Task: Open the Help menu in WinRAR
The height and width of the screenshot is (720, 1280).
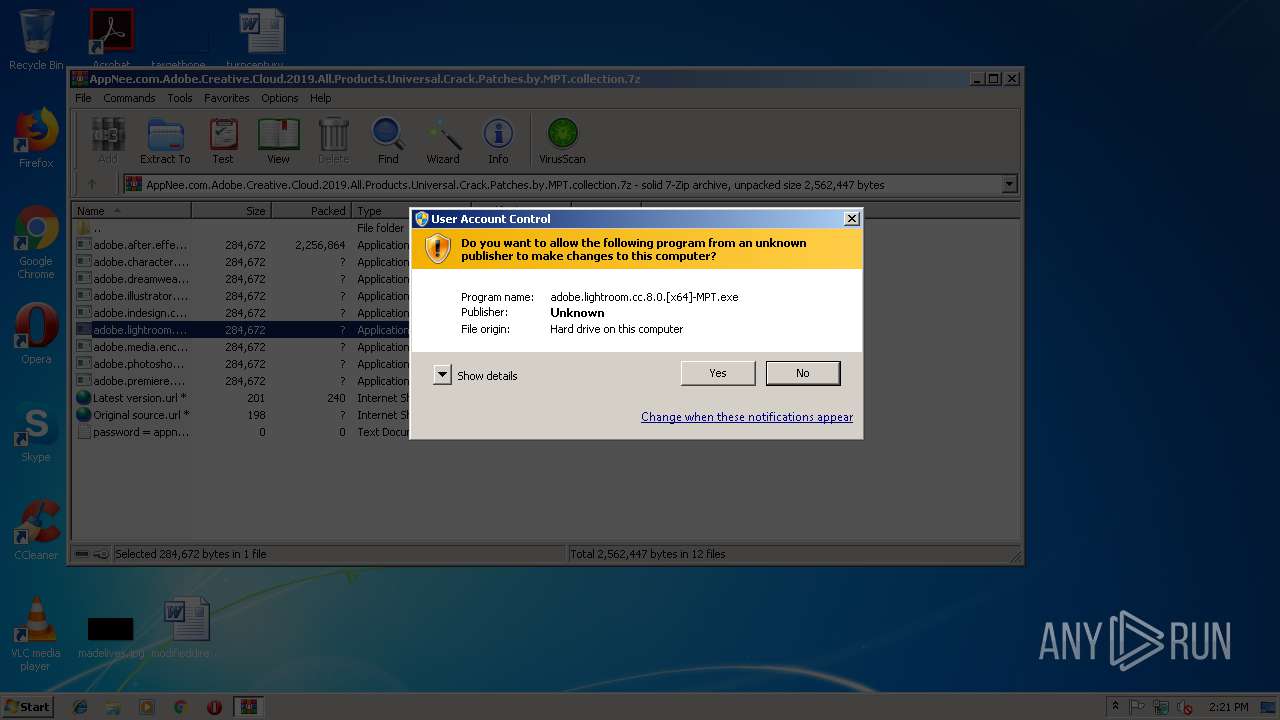Action: click(320, 98)
